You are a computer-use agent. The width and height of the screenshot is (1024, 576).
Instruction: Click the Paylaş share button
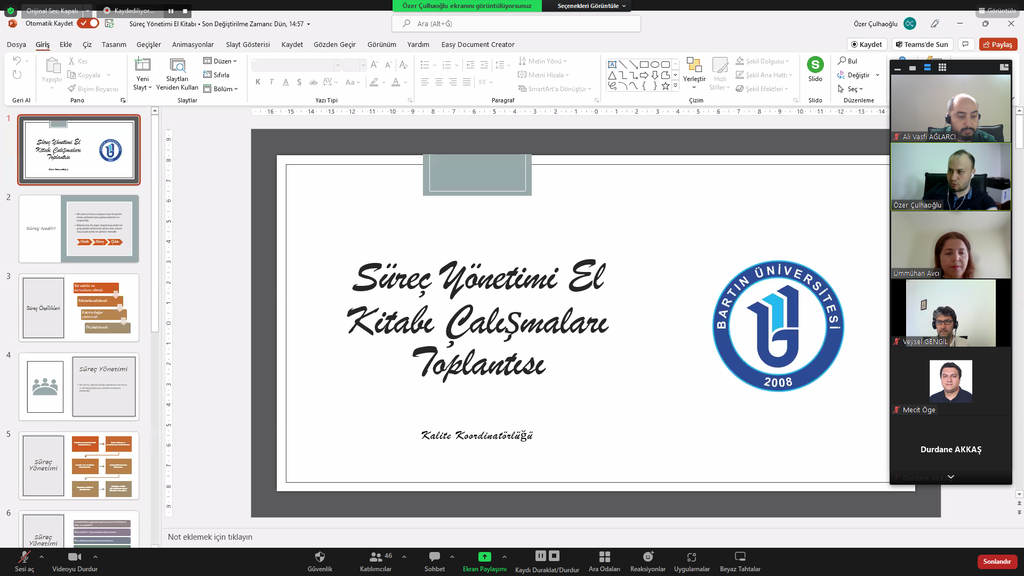click(998, 44)
